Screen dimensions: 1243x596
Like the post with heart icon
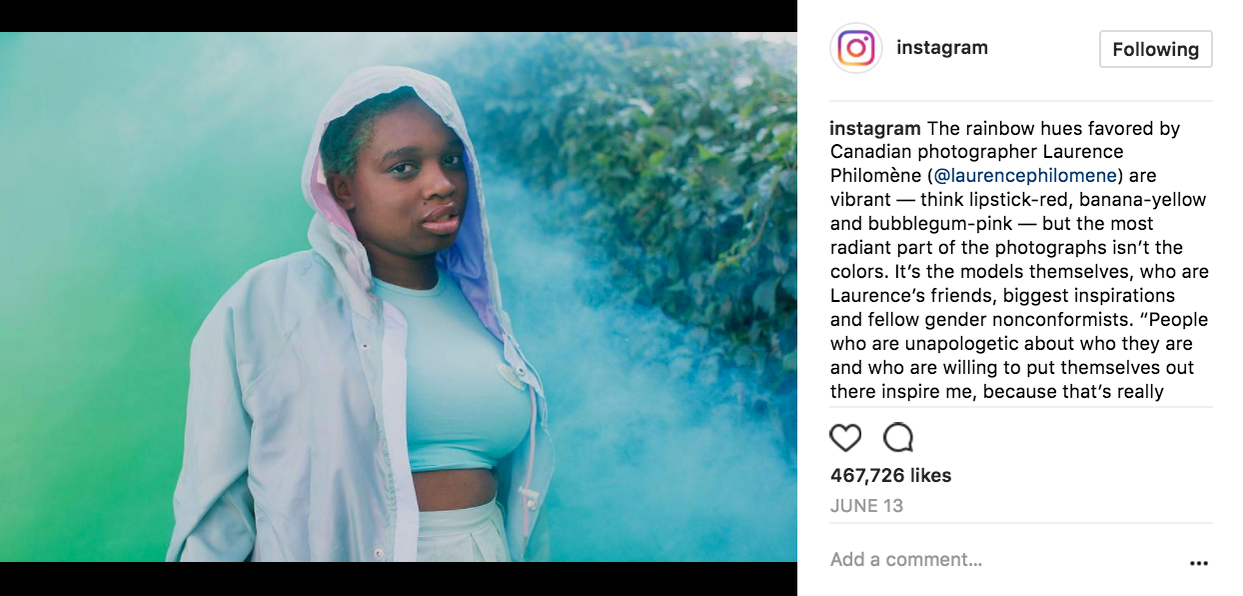[846, 438]
